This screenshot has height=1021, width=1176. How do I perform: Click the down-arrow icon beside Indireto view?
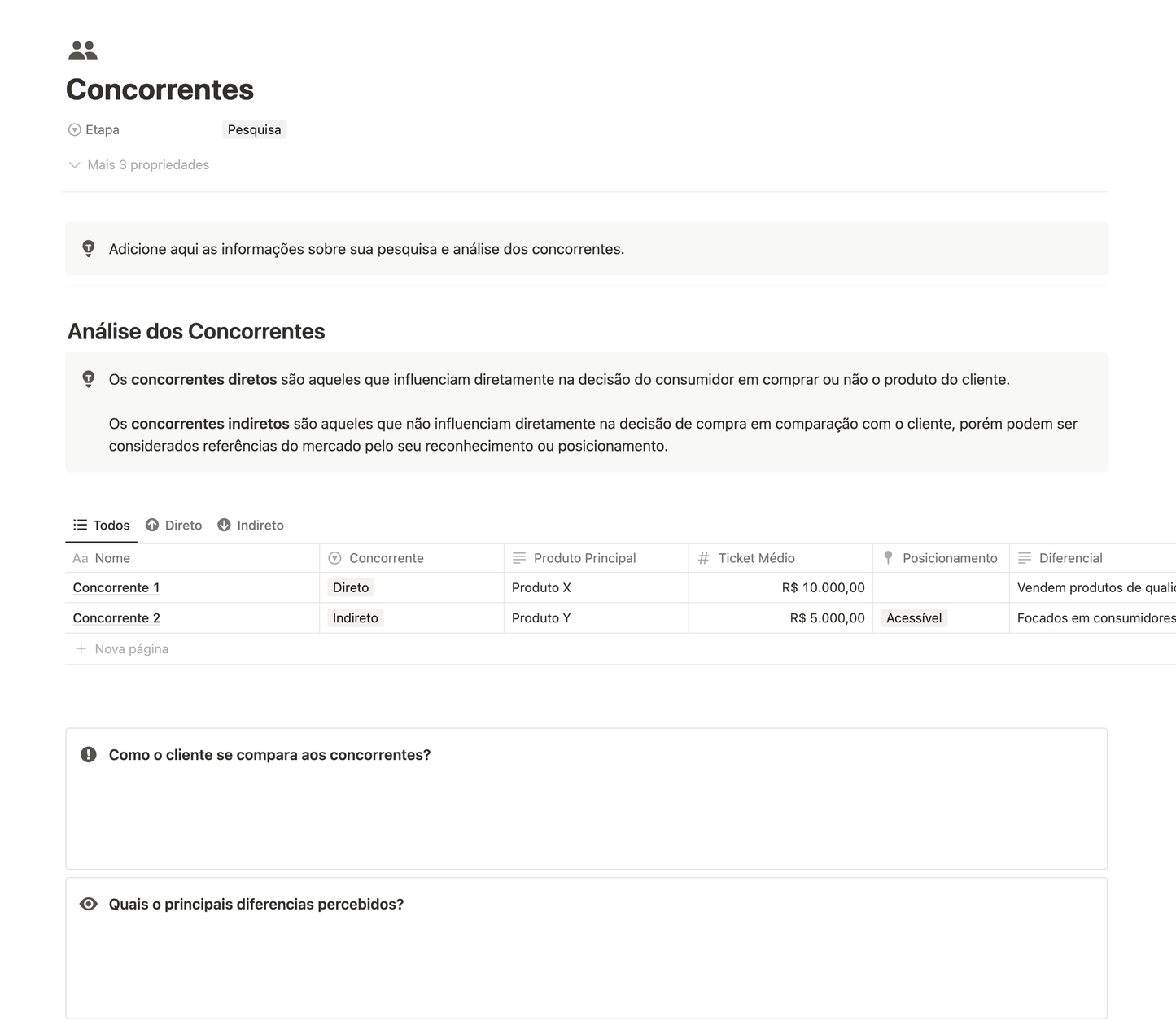(x=225, y=525)
